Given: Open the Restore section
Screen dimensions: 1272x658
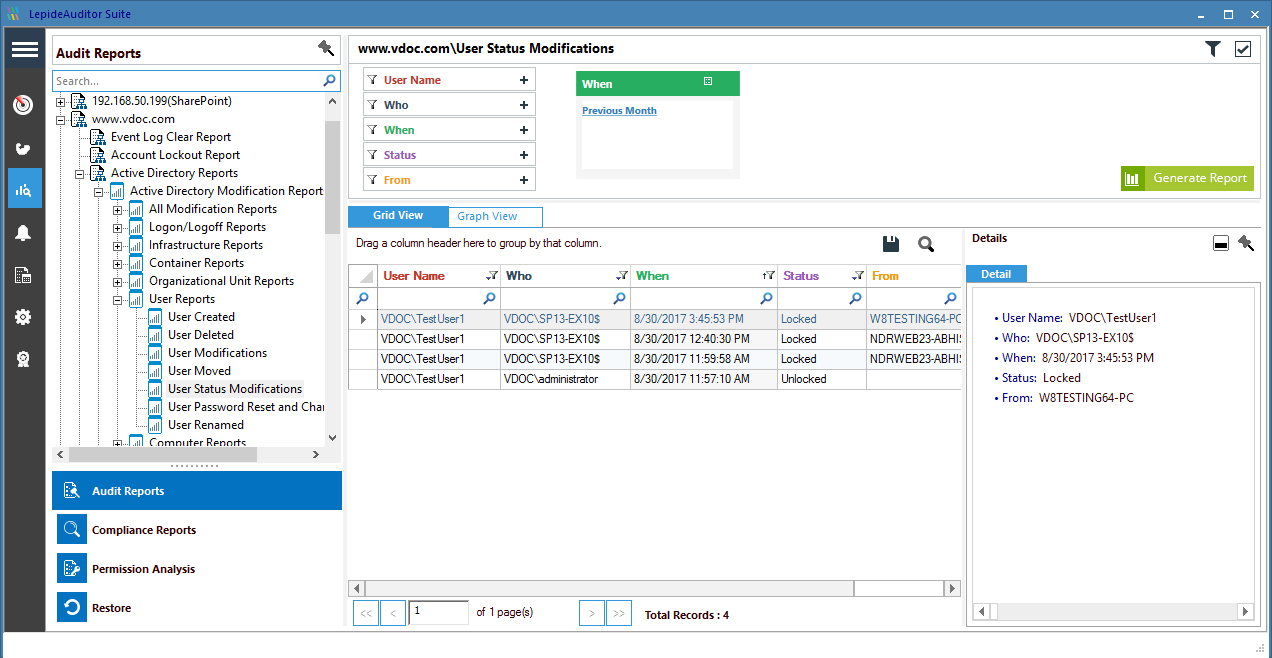Looking at the screenshot, I should click(x=197, y=608).
